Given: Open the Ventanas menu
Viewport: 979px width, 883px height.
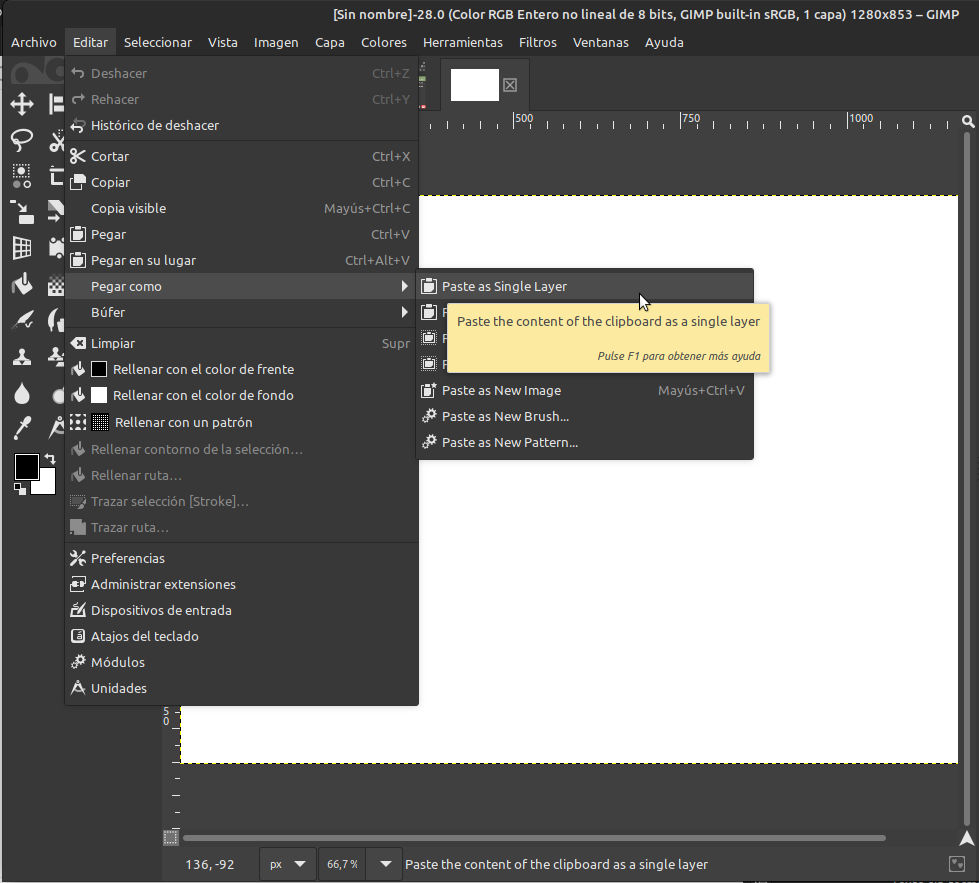Looking at the screenshot, I should [601, 42].
